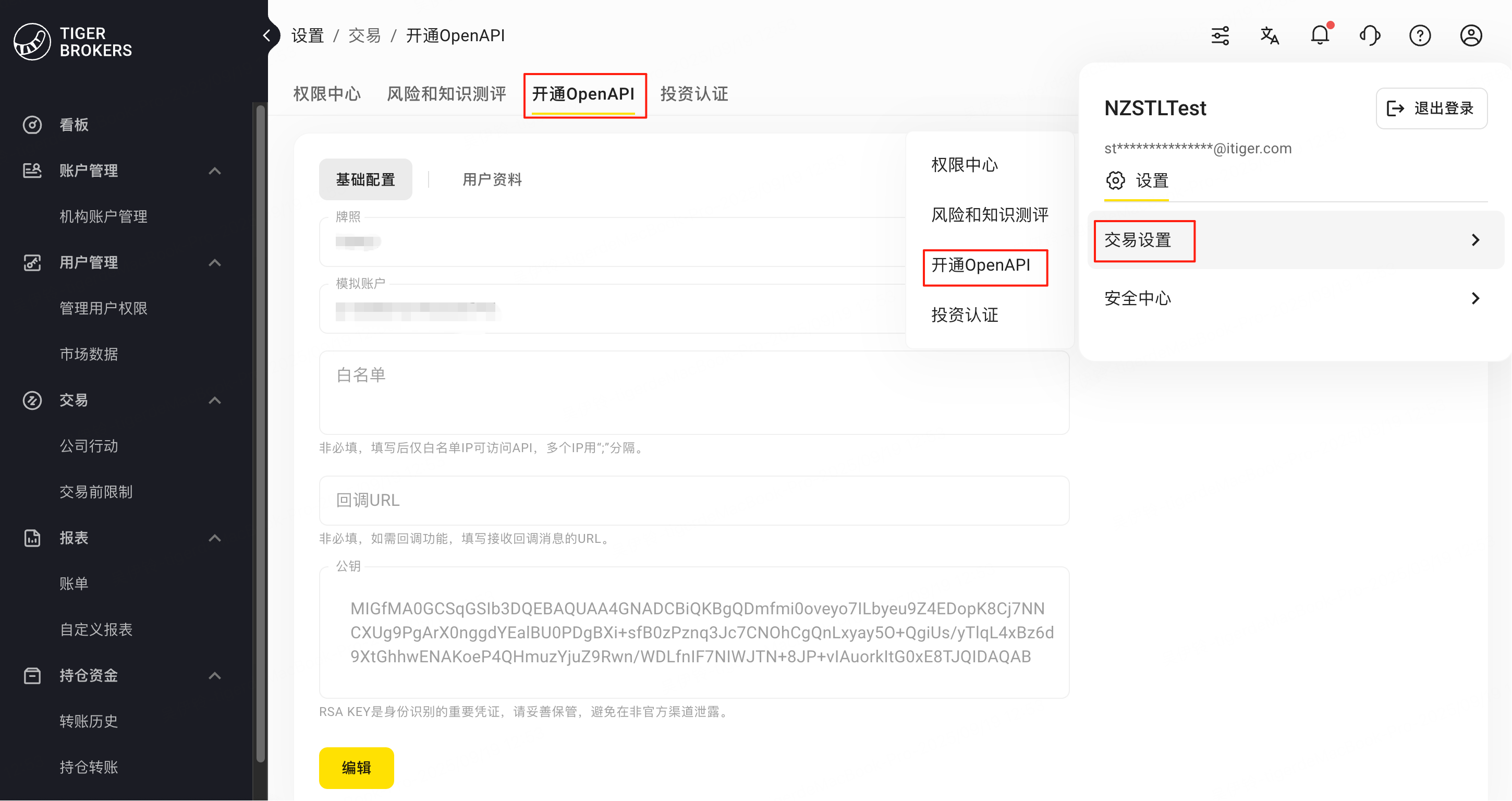Switch to the 权限中心 tab
Viewport: 1512px width, 801px height.
(327, 94)
